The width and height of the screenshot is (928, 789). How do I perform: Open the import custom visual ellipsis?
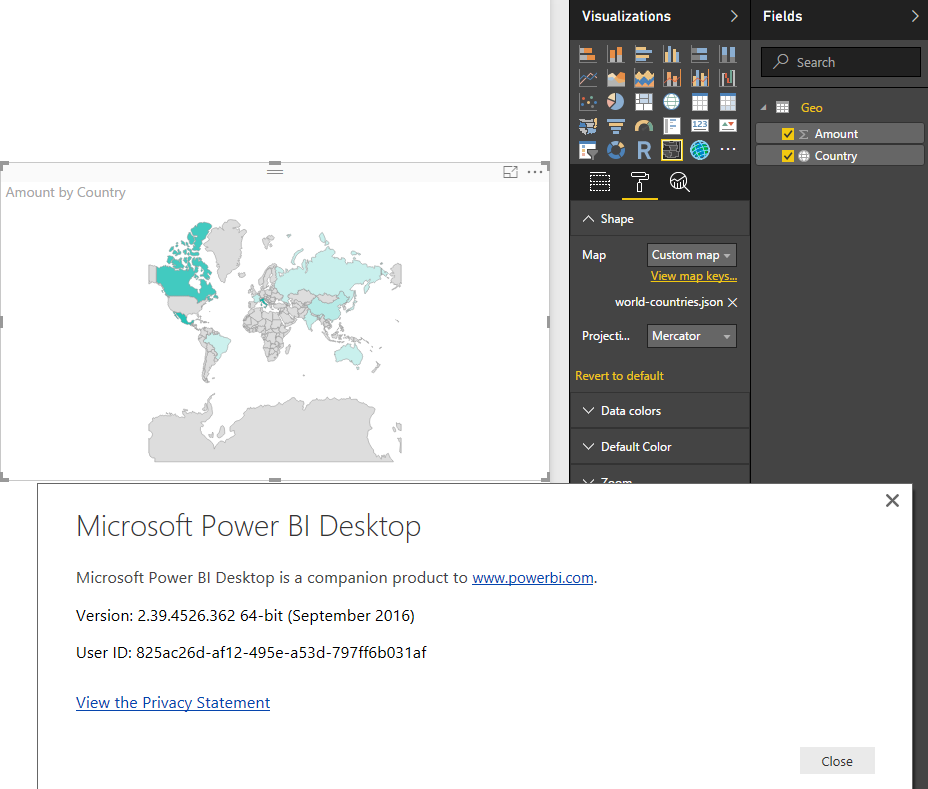point(728,149)
